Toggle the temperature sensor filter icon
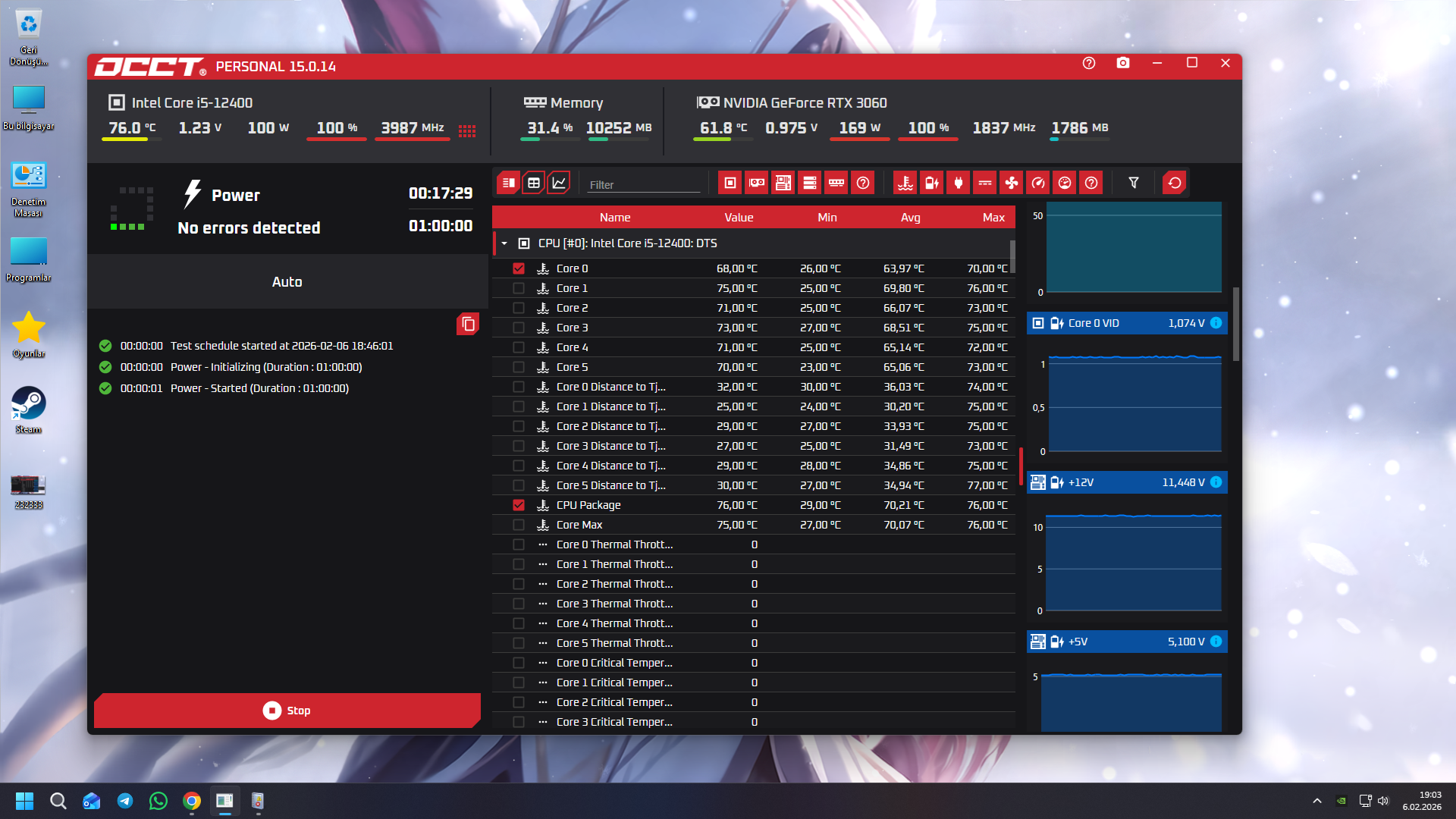The width and height of the screenshot is (1456, 819). (905, 183)
